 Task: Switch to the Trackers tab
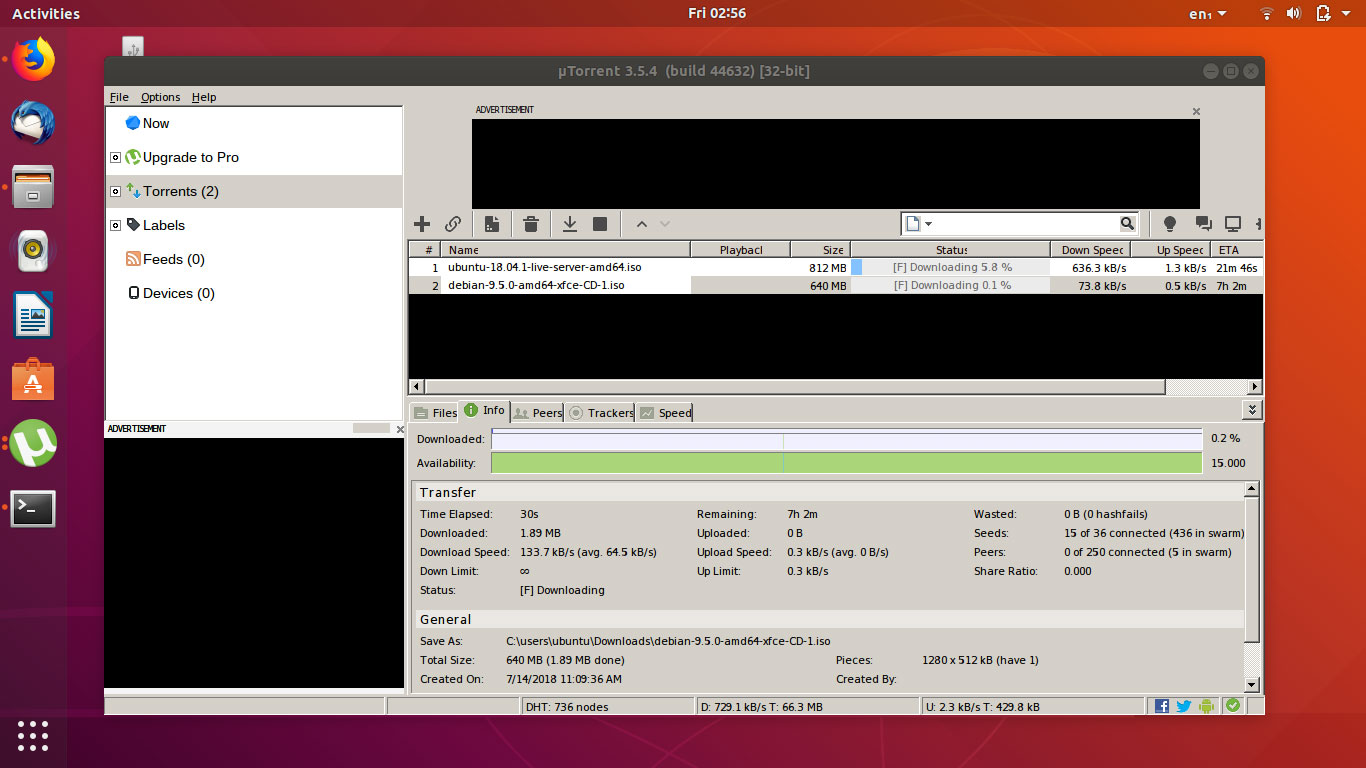(600, 413)
